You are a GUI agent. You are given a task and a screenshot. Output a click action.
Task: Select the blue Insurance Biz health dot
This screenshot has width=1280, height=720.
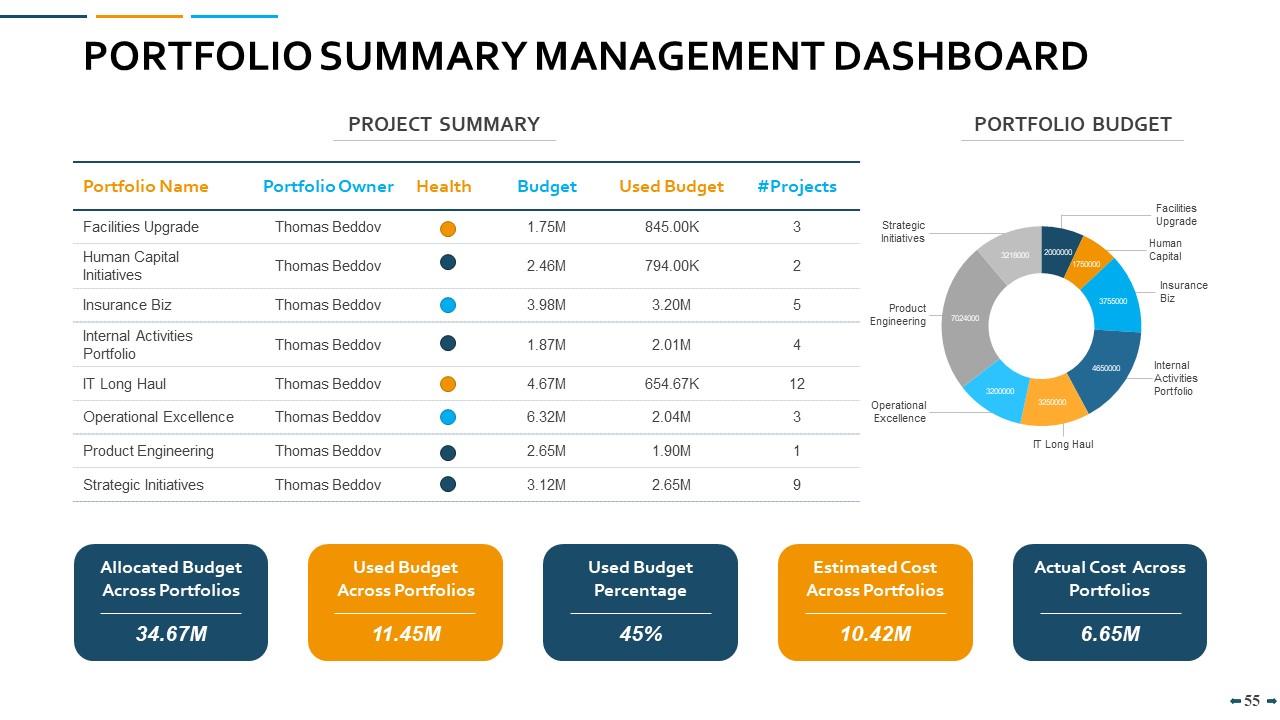tap(446, 304)
